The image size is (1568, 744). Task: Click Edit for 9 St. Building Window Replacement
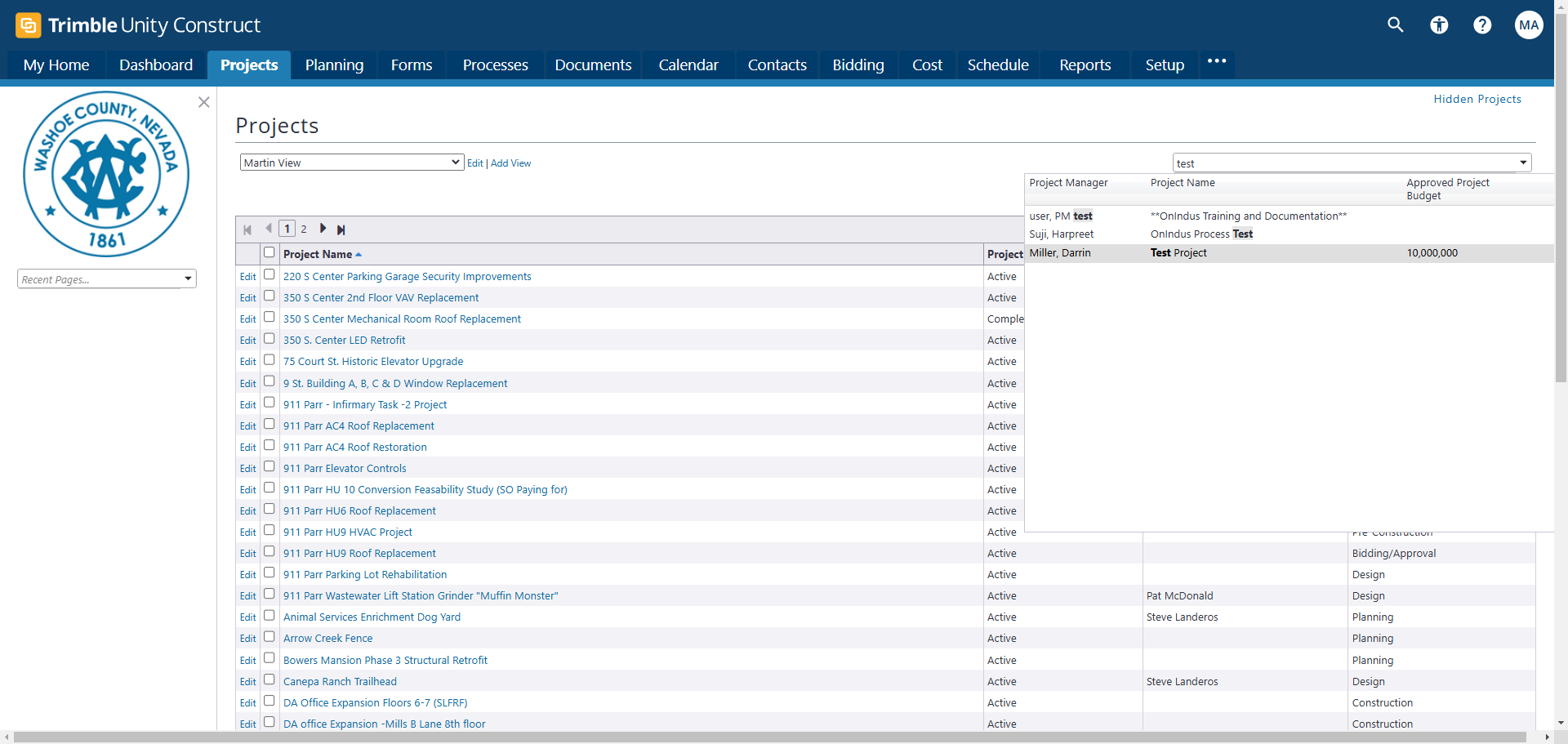click(x=248, y=384)
